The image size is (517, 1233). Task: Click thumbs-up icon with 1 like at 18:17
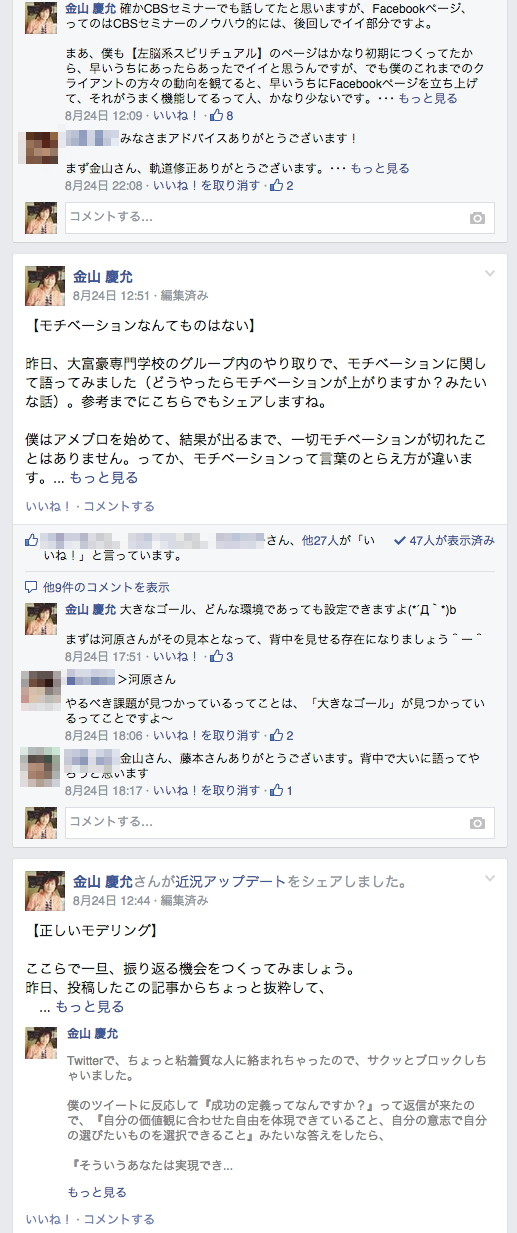277,791
